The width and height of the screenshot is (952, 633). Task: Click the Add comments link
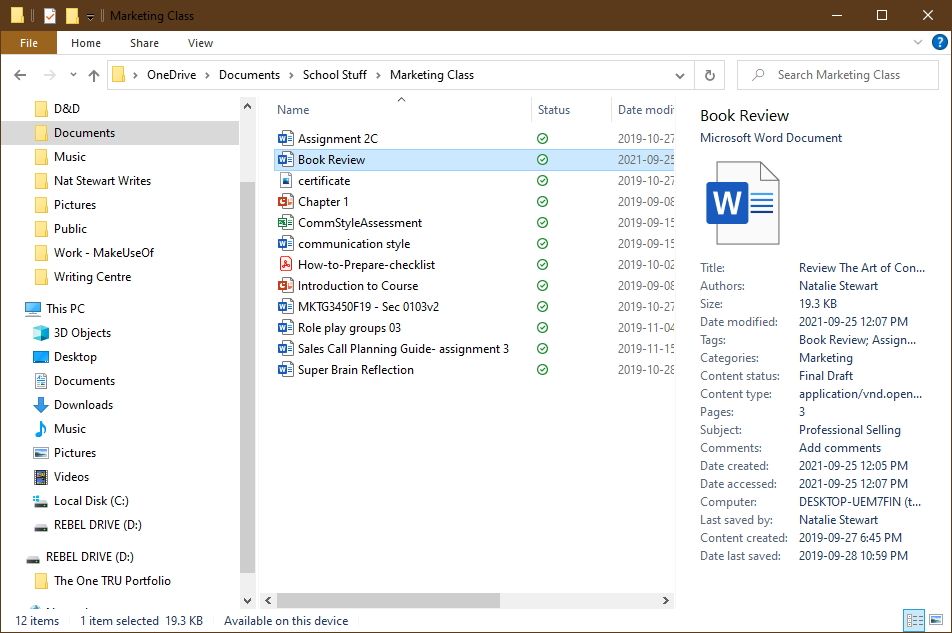(838, 447)
